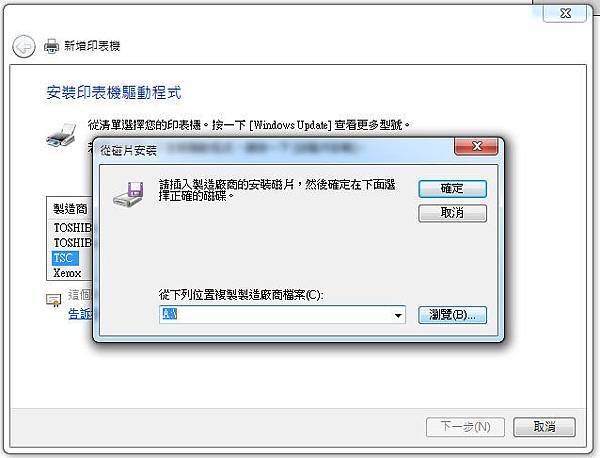The width and height of the screenshot is (600, 458).
Task: Click the printer icon beside 新增印表機 title
Action: (51, 46)
